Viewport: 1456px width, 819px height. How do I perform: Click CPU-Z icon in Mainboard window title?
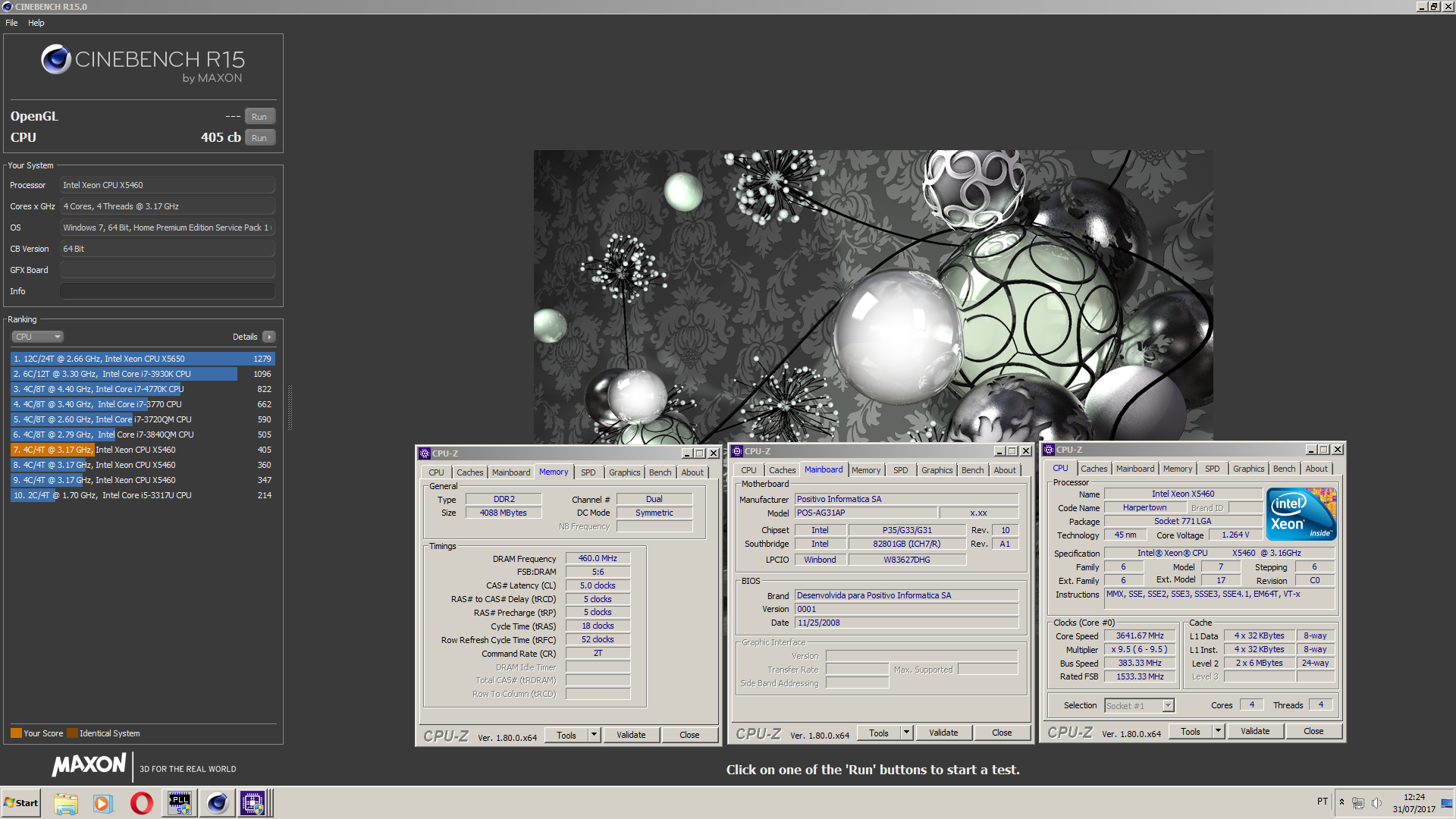[737, 451]
